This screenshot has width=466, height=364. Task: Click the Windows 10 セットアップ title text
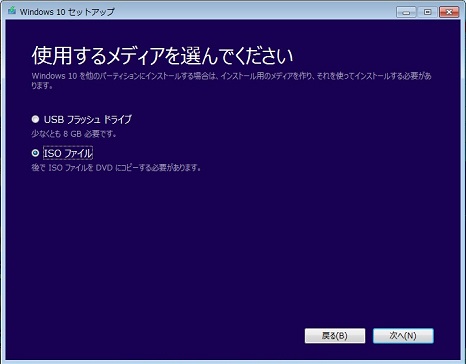click(x=67, y=12)
